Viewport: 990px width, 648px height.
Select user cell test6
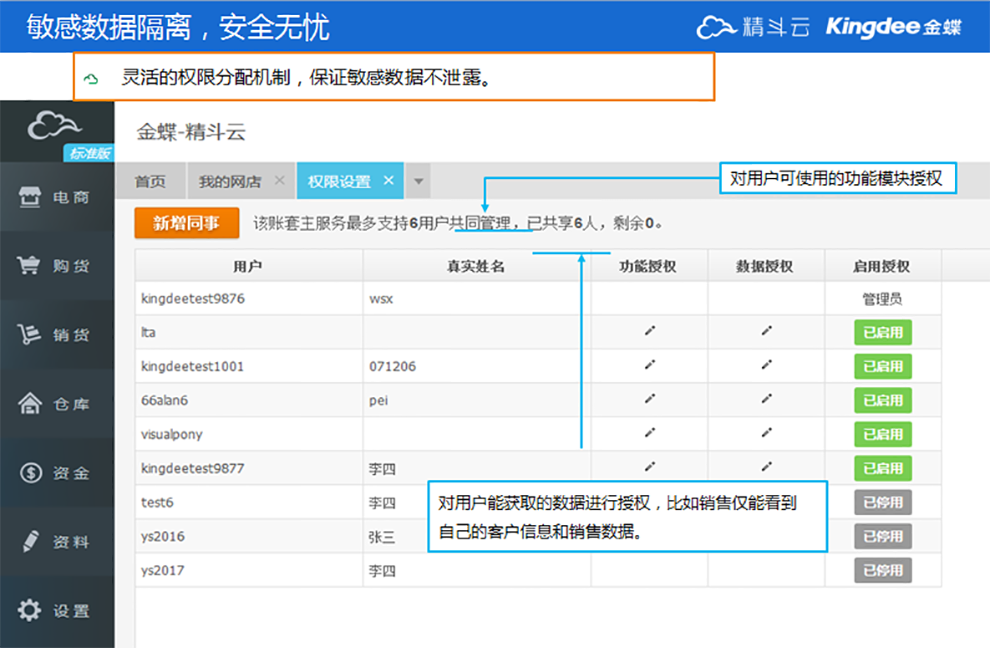(249, 503)
